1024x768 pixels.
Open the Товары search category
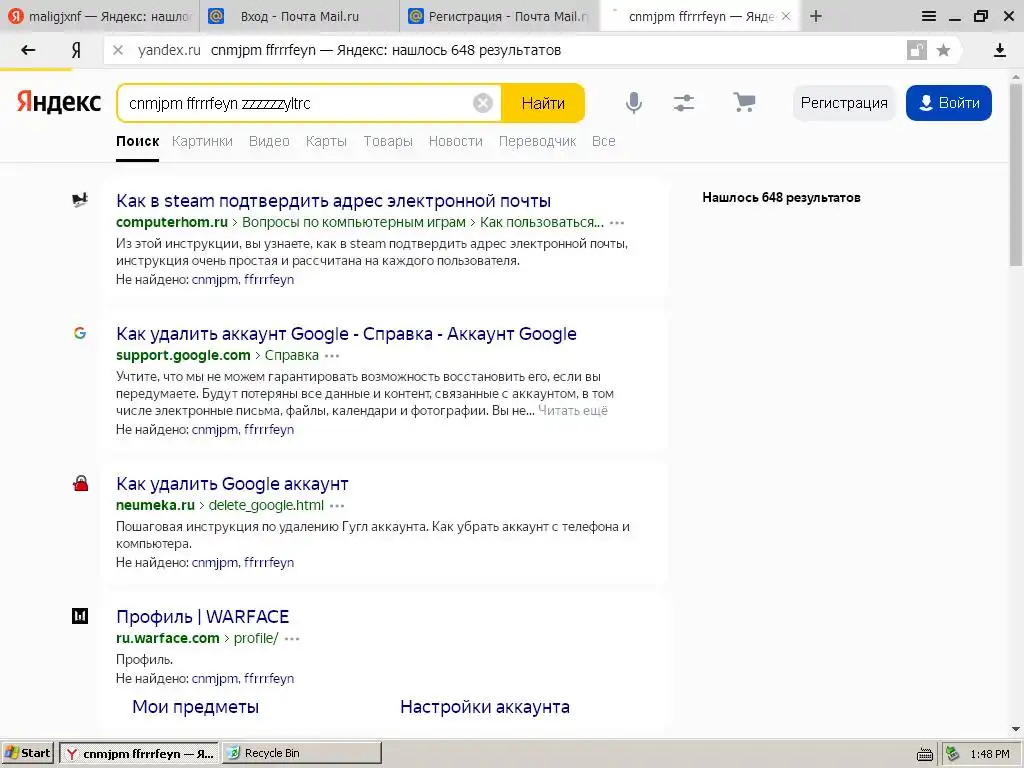pyautogui.click(x=388, y=141)
